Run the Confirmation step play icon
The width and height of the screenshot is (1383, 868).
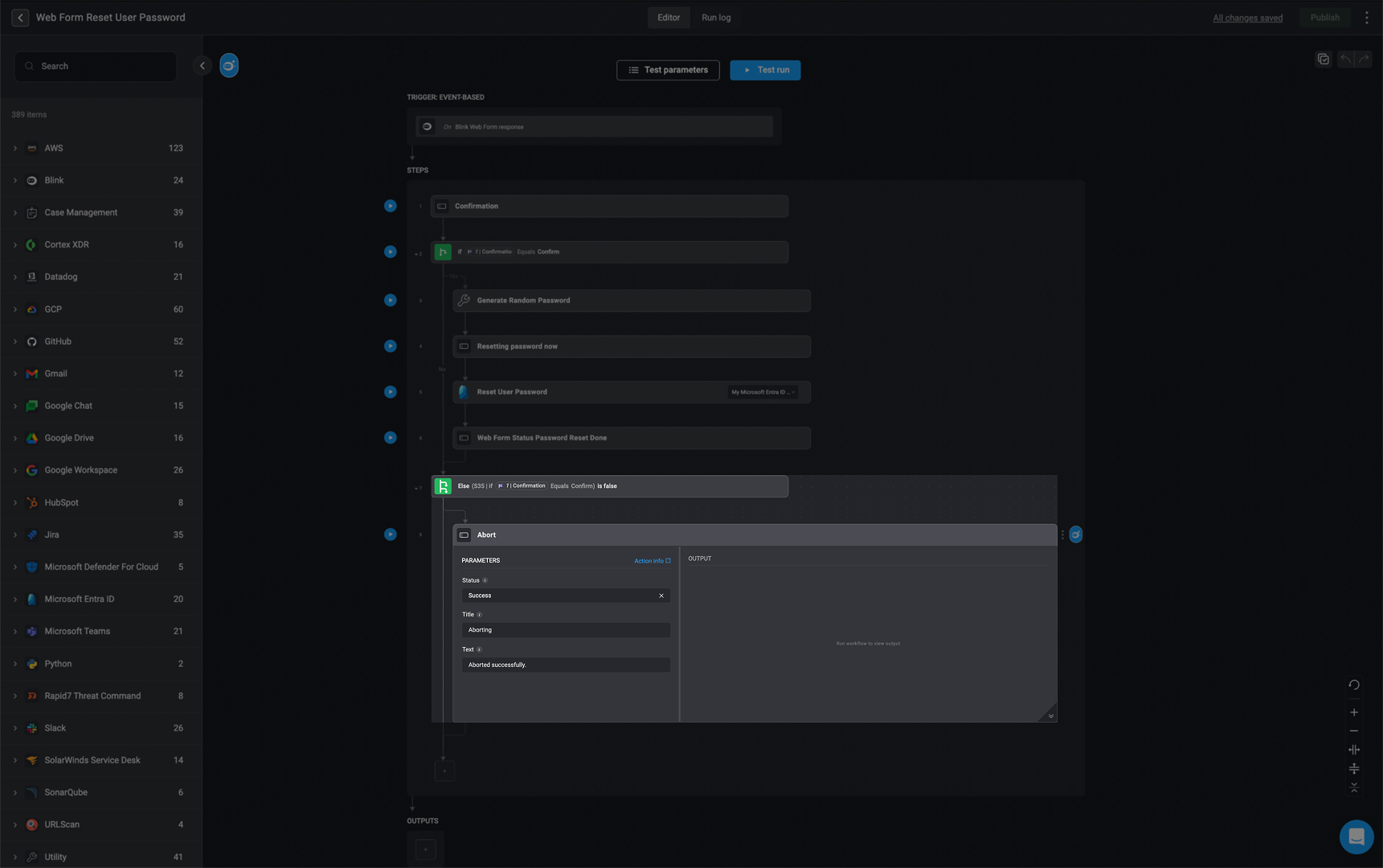[x=391, y=206]
